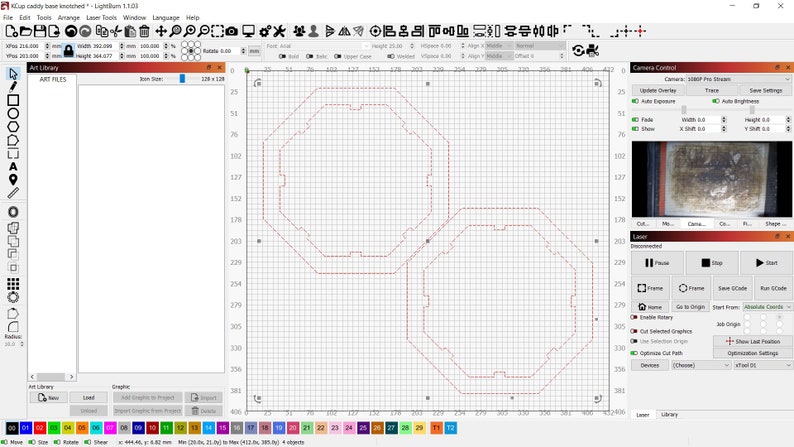Open the Grid Array tool

click(x=13, y=283)
